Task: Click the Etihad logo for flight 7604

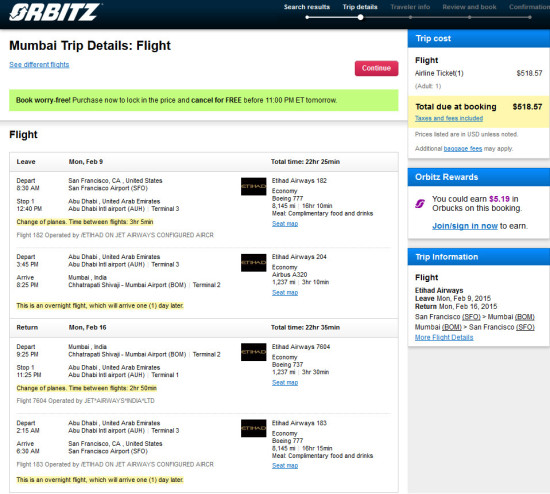Action: 253,352
